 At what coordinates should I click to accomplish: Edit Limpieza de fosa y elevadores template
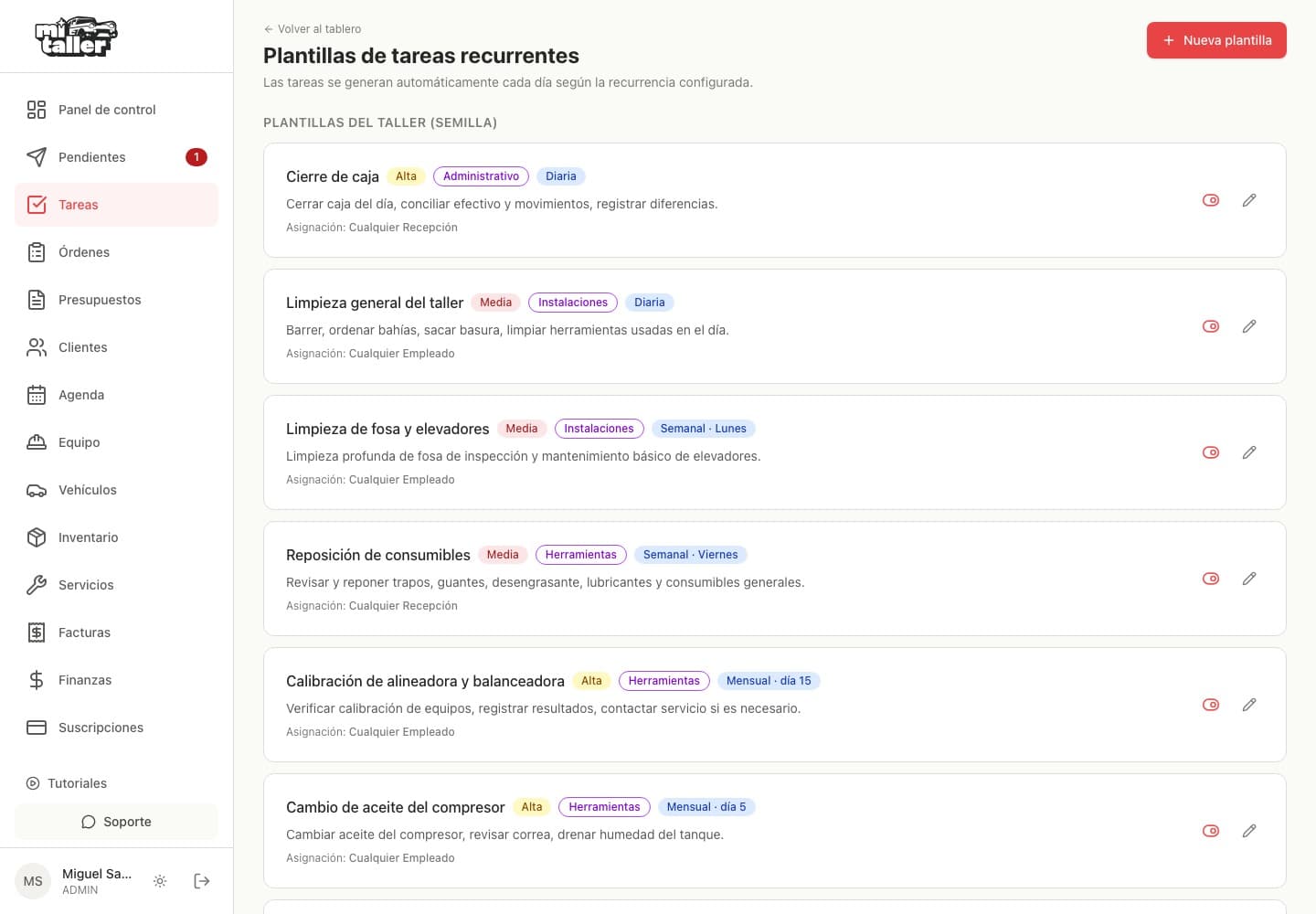pyautogui.click(x=1249, y=452)
